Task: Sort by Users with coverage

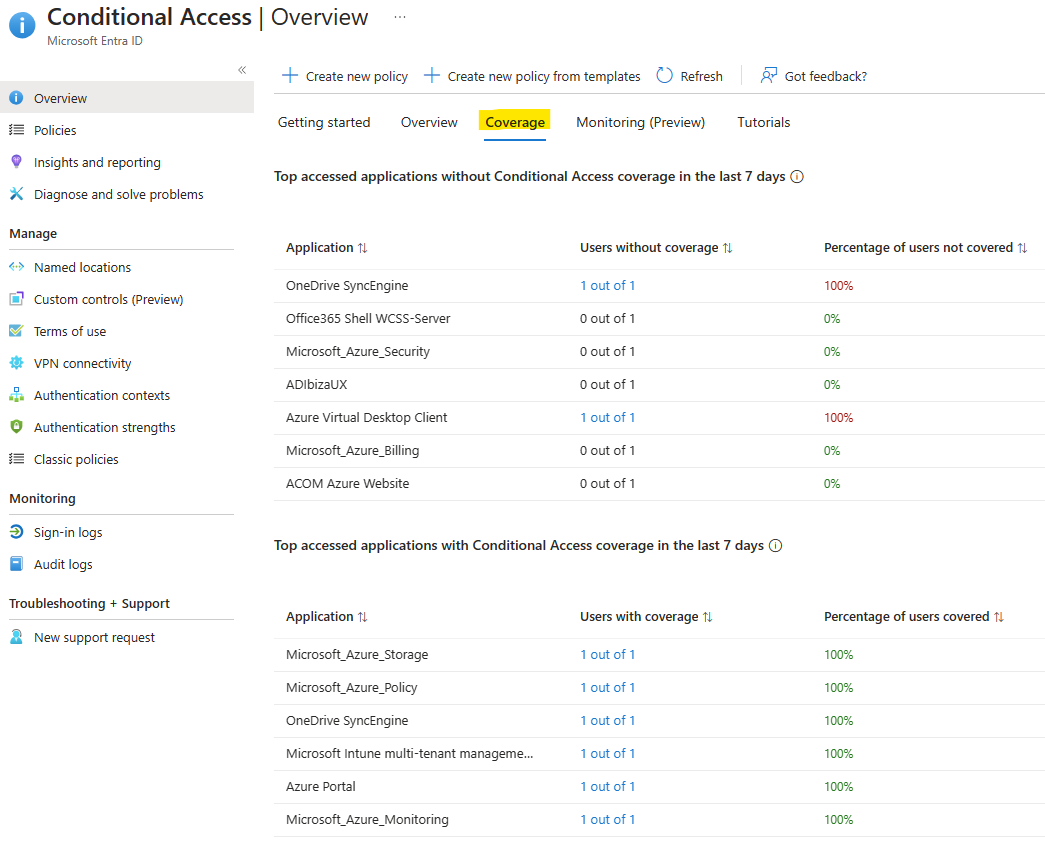Action: (646, 617)
